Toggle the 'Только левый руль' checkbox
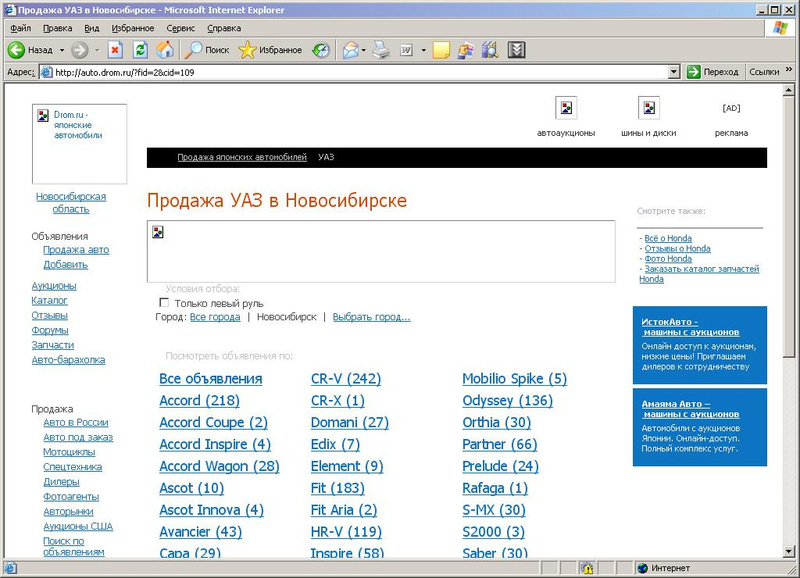 pyautogui.click(x=165, y=302)
